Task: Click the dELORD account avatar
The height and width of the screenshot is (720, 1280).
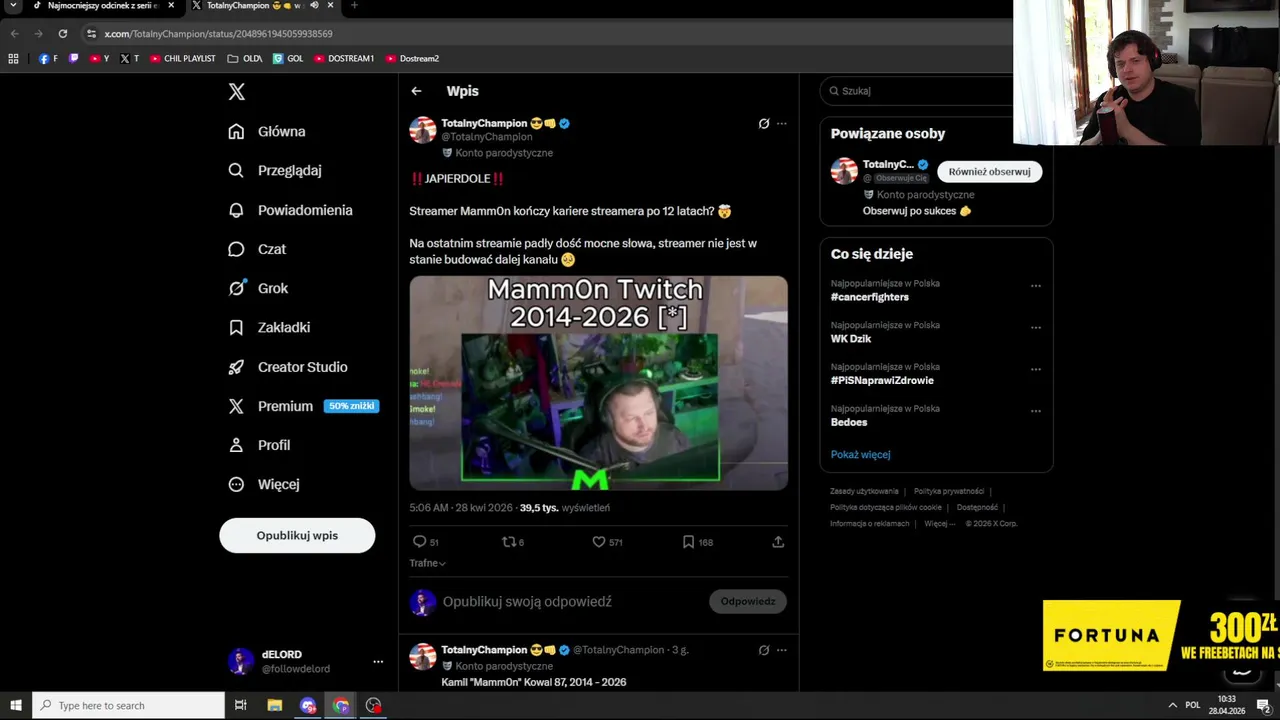Action: point(241,661)
